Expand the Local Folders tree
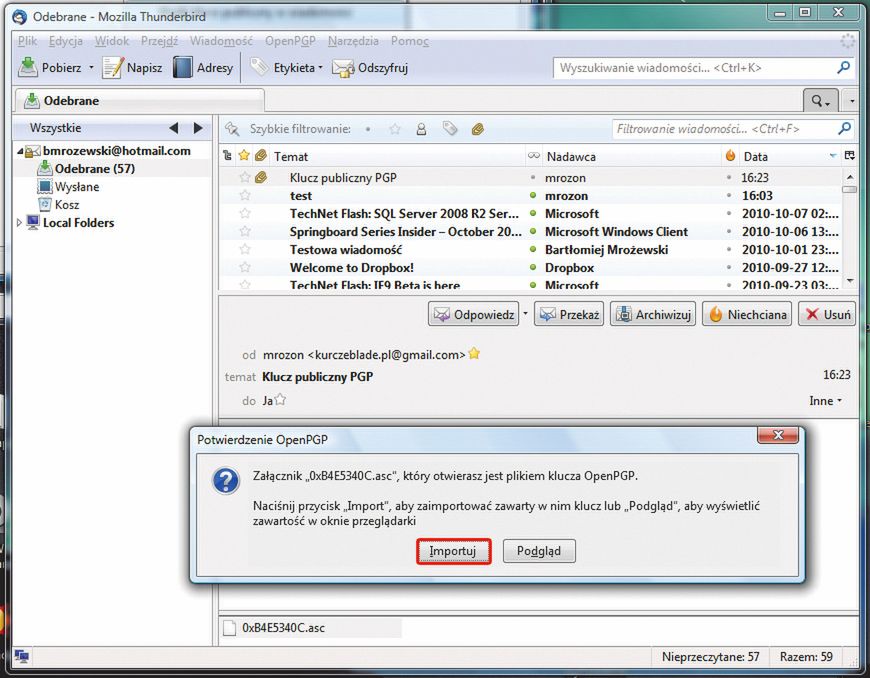The width and height of the screenshot is (870, 678). [19, 222]
